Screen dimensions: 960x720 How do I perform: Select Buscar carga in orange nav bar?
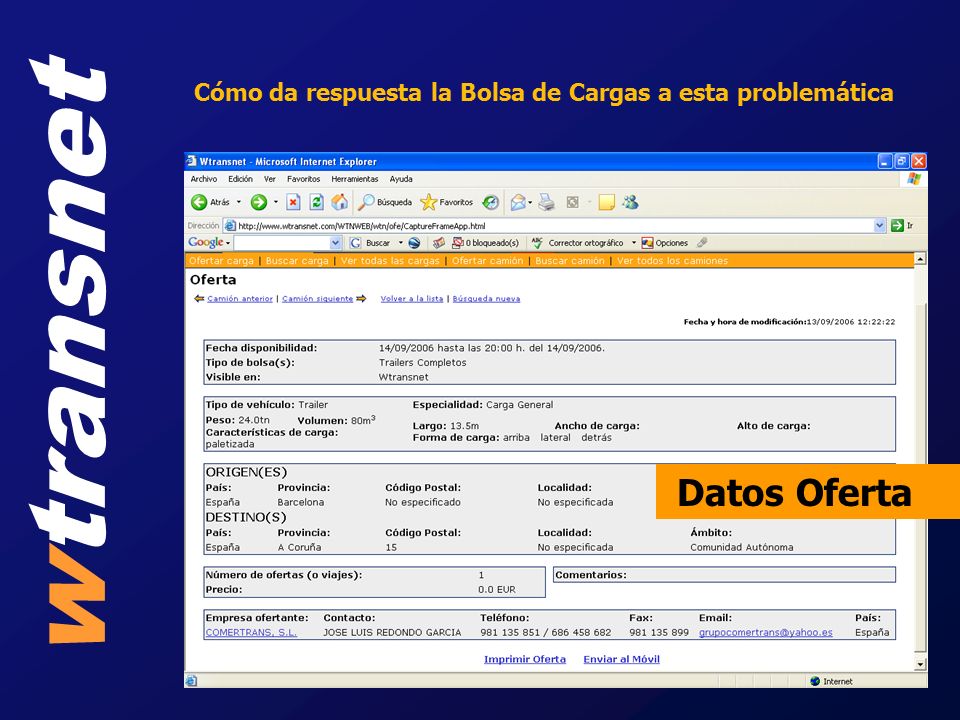(297, 261)
